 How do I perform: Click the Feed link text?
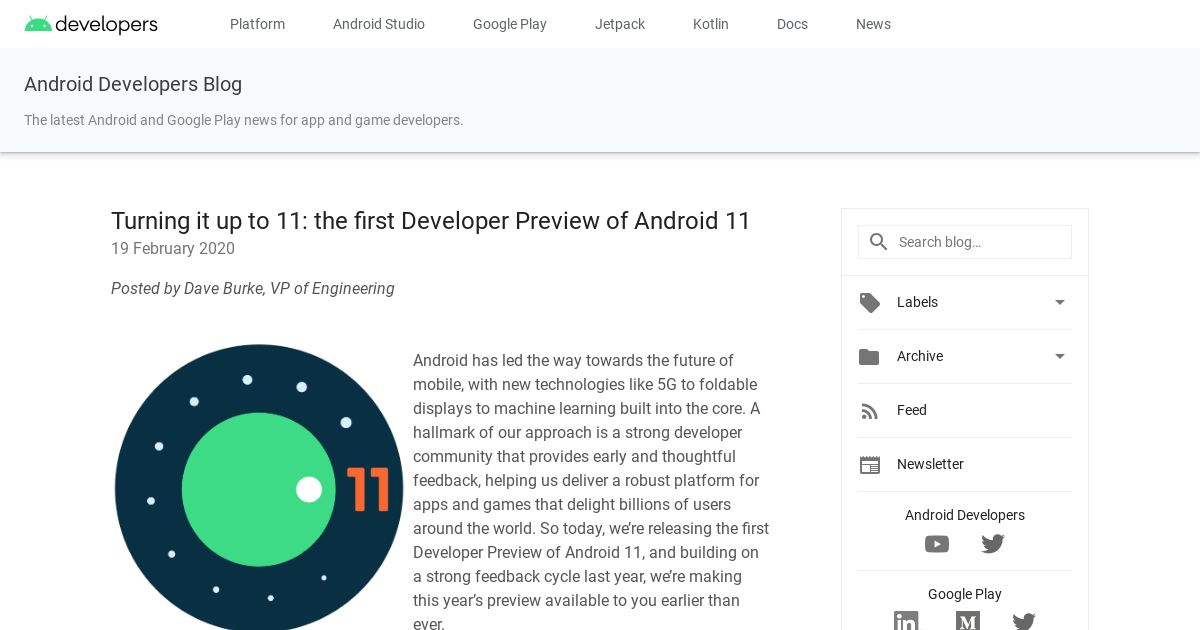(912, 410)
